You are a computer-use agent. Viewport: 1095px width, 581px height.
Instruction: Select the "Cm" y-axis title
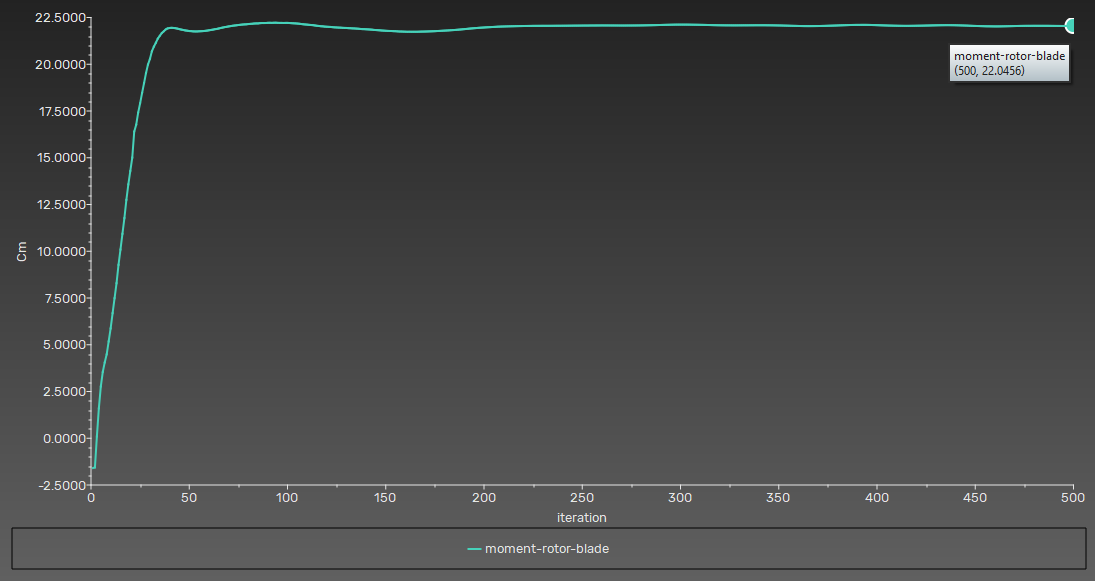[x=22, y=251]
